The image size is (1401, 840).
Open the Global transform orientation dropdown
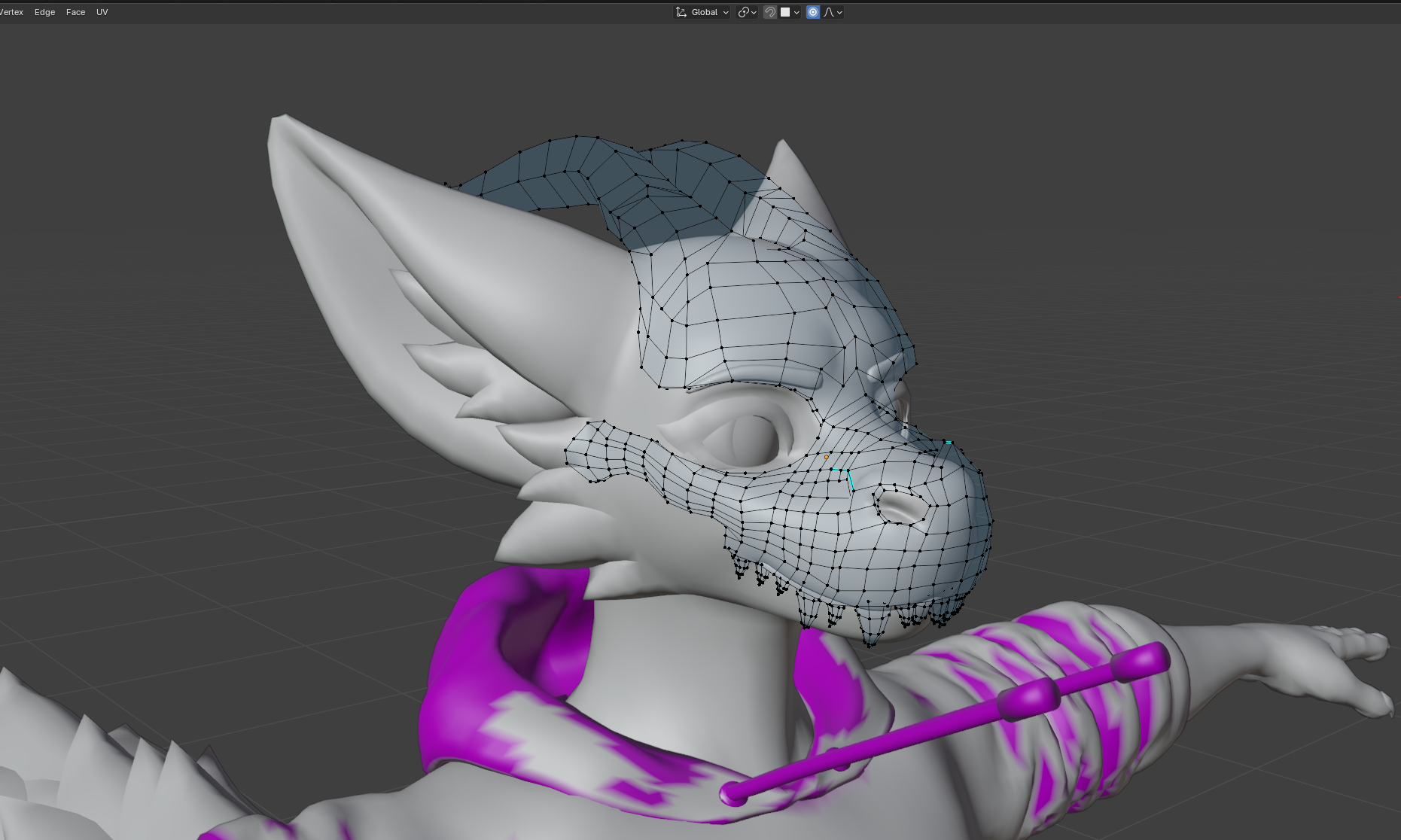pyautogui.click(x=702, y=12)
